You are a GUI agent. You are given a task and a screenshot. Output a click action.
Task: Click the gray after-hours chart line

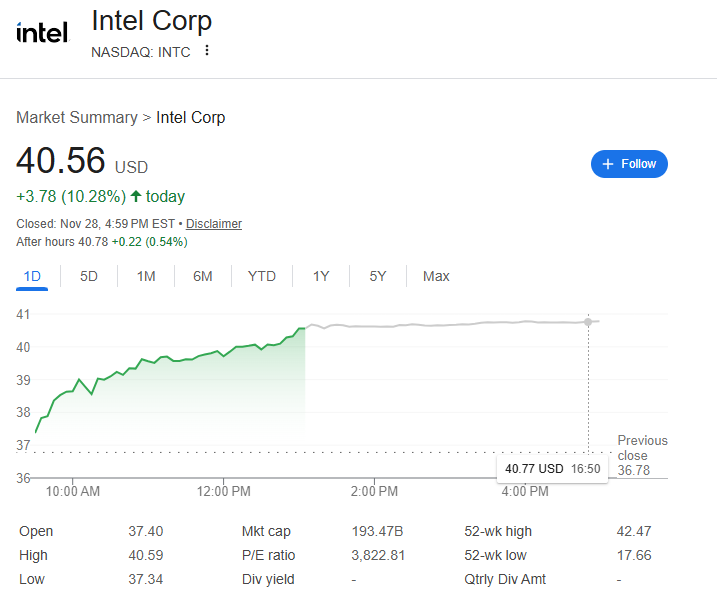450,324
